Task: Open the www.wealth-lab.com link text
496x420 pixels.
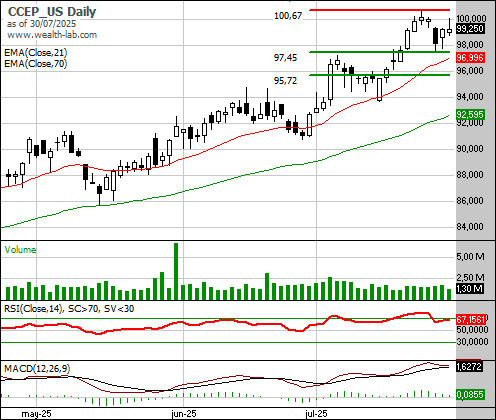Action: click(52, 35)
